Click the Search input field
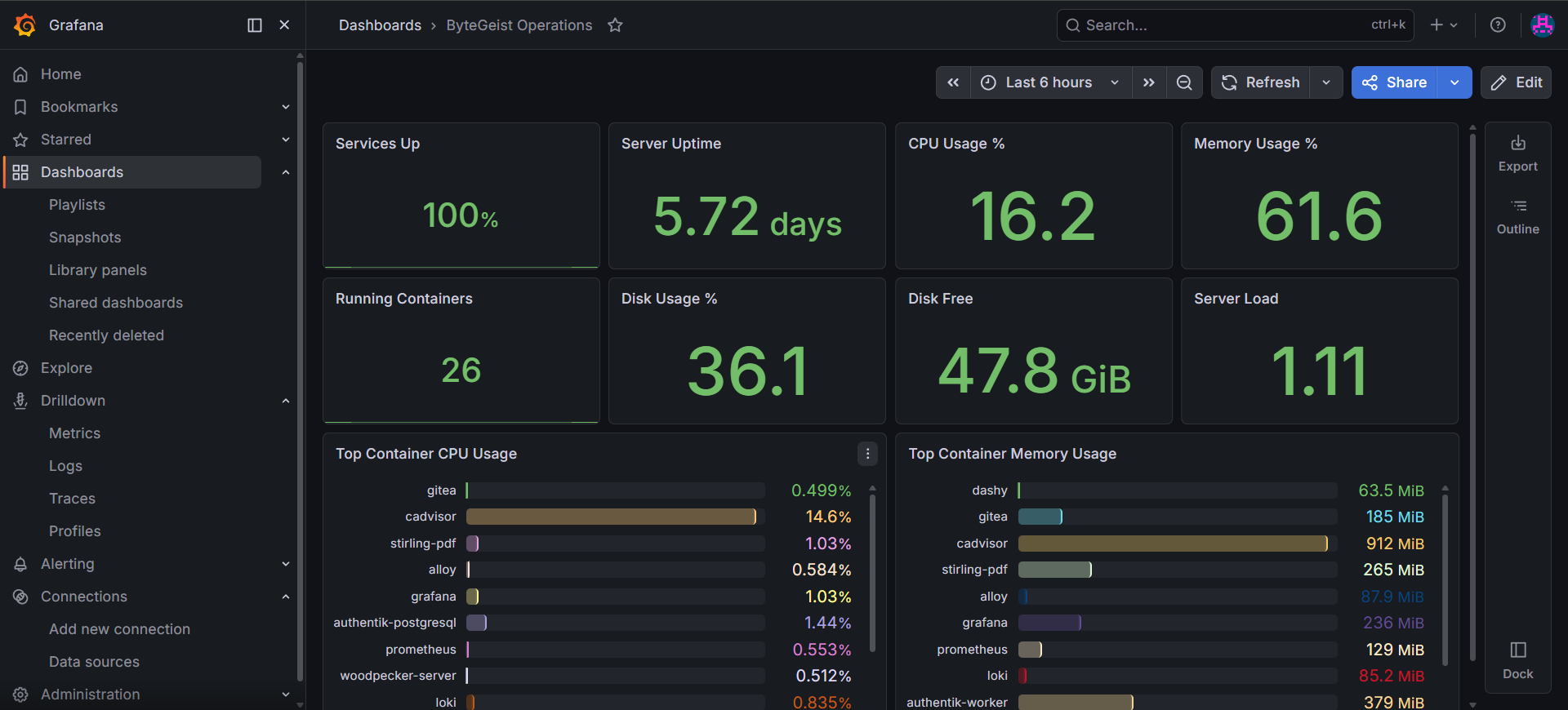The width and height of the screenshot is (1568, 710). pos(1235,25)
